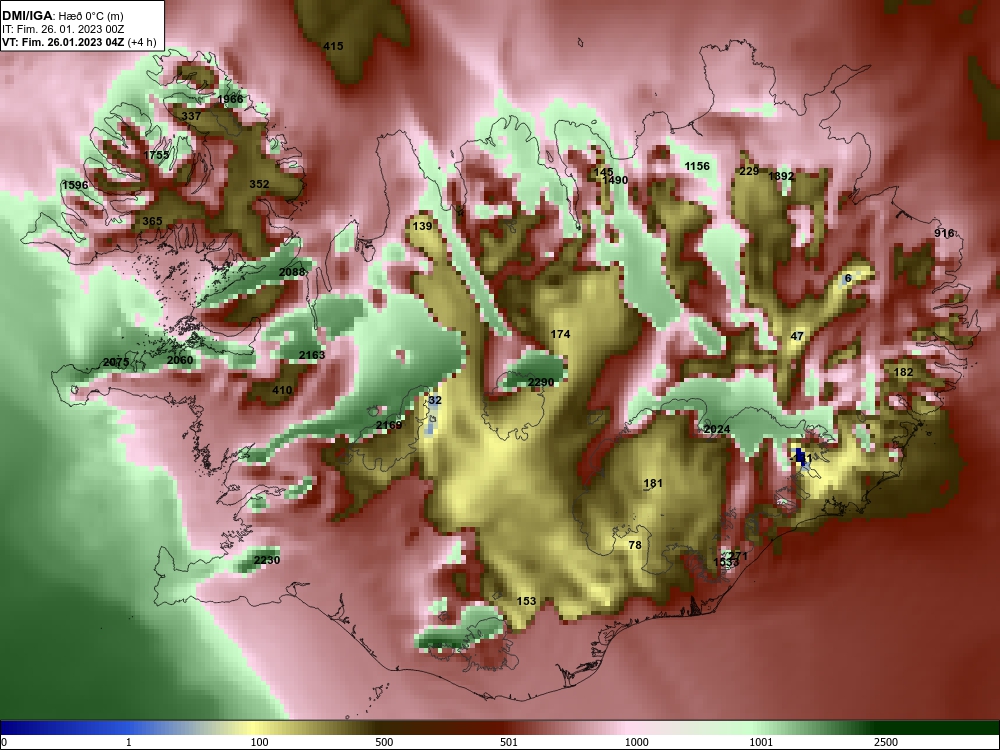1000x750 pixels.
Task: Click the colour scale label 500
Action: pos(384,742)
